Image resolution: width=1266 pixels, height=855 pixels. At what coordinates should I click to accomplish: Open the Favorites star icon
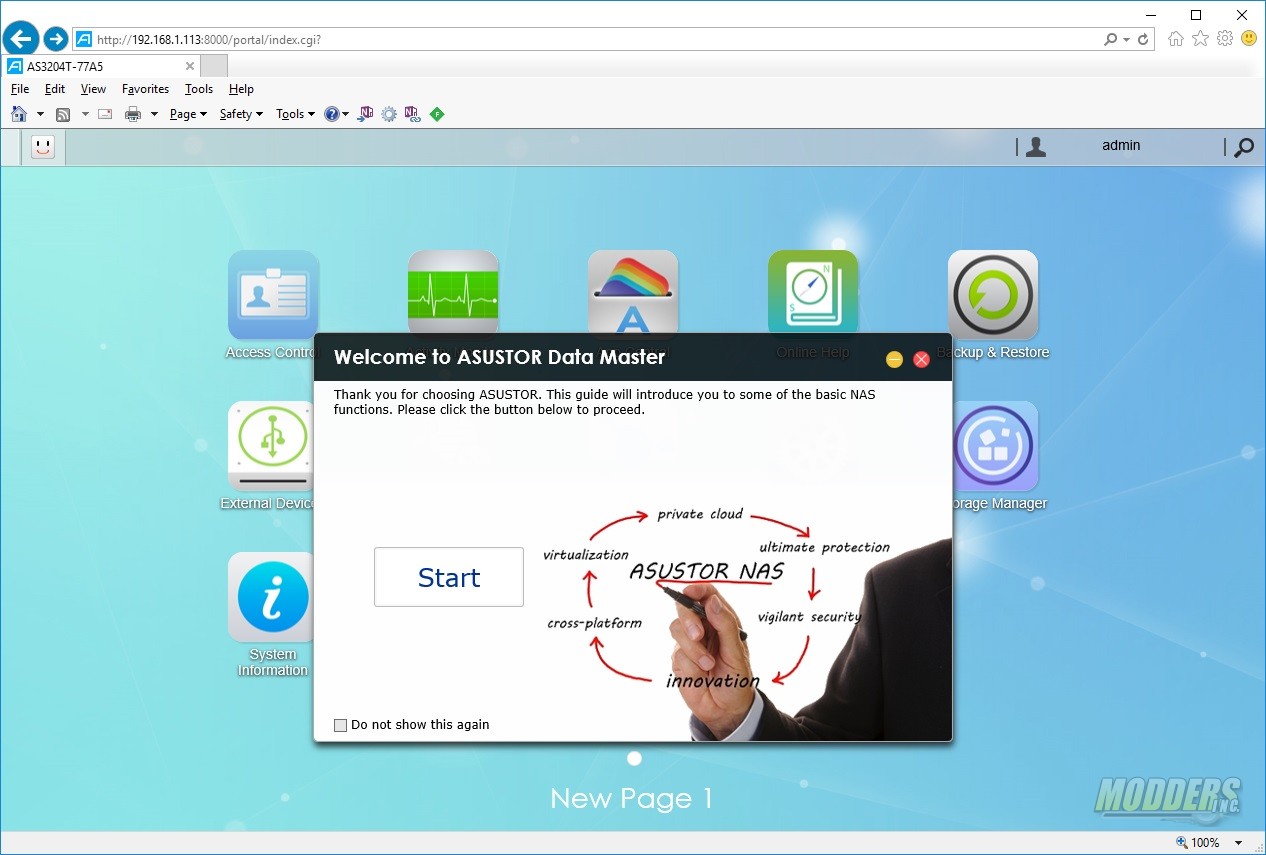(1200, 39)
